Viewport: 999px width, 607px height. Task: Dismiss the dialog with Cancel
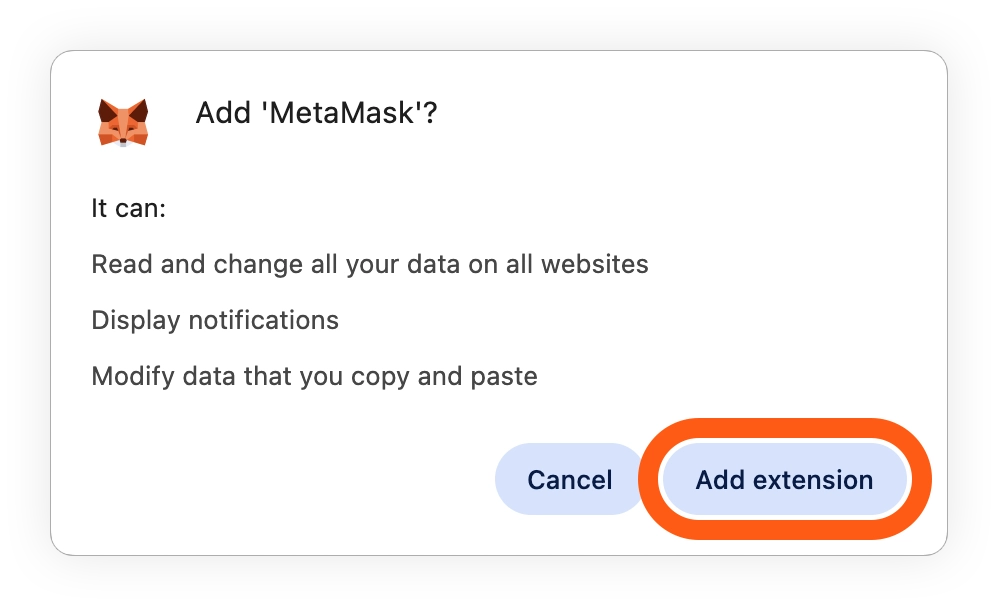click(570, 479)
